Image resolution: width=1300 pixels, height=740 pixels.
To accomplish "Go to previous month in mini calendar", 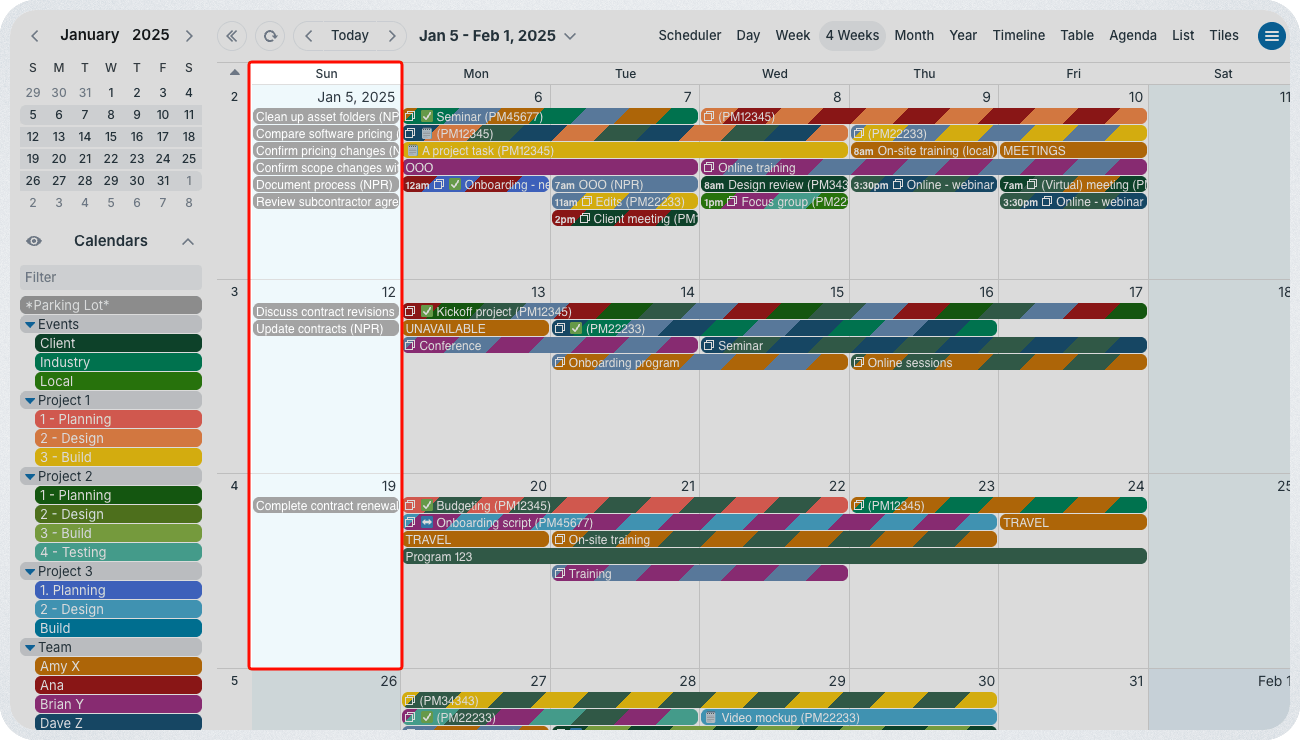I will coord(35,36).
